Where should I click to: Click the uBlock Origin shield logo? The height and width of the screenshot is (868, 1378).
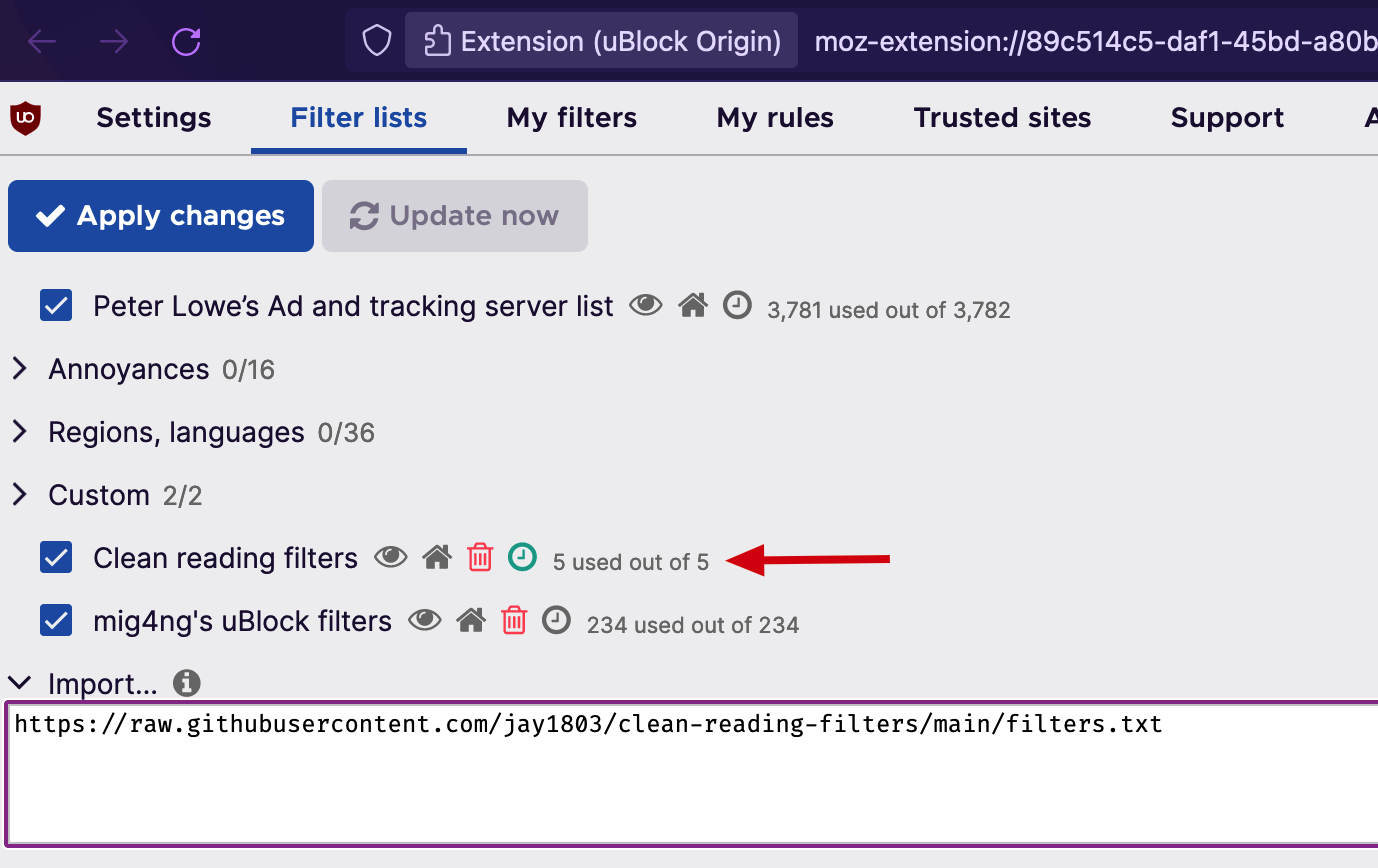coord(25,118)
